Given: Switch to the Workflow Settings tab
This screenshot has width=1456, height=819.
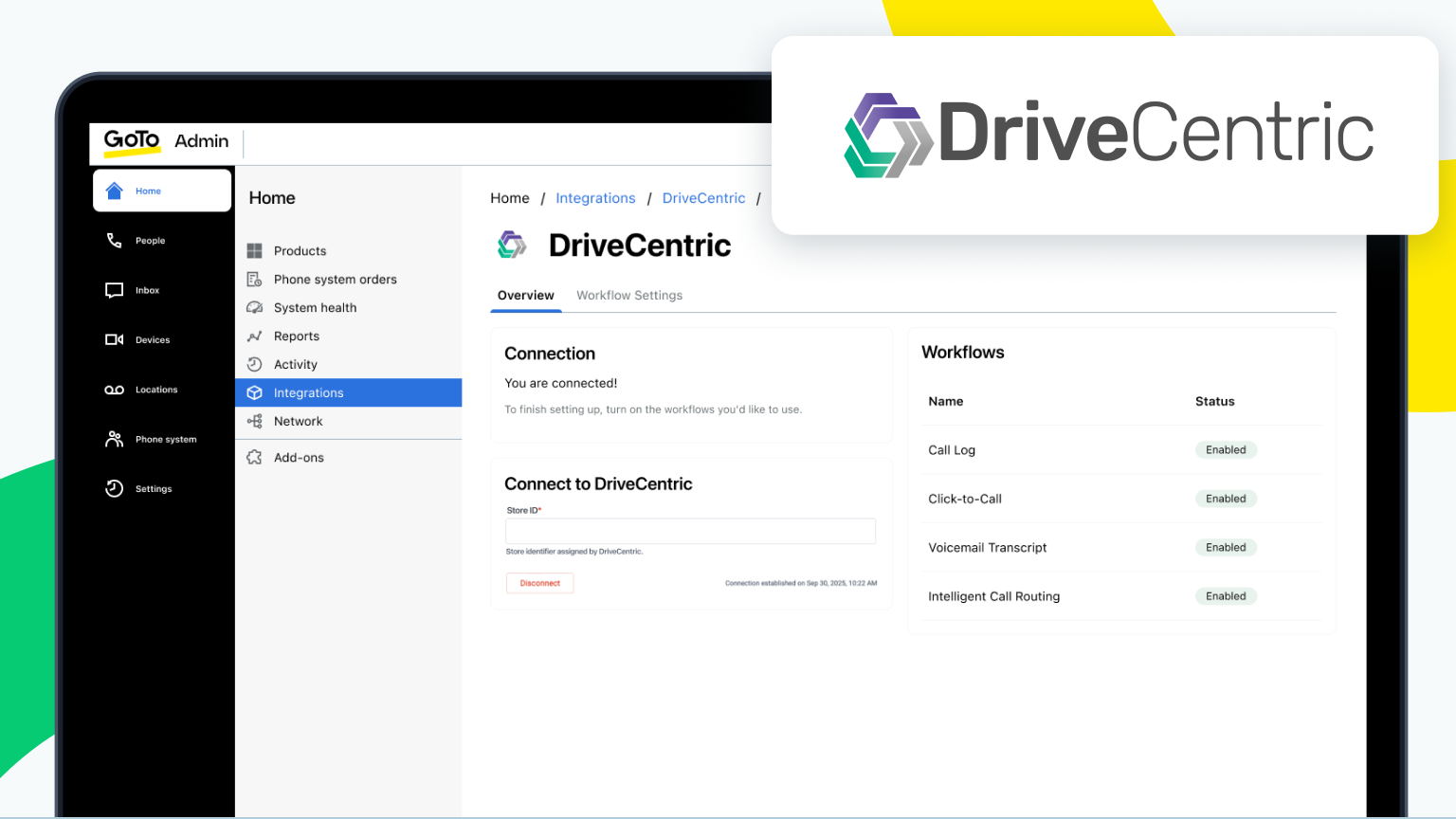Looking at the screenshot, I should pyautogui.click(x=629, y=296).
